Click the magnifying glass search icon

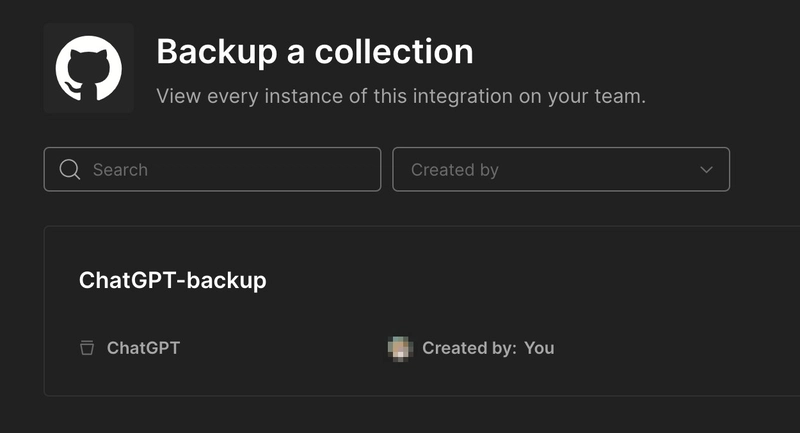69,169
